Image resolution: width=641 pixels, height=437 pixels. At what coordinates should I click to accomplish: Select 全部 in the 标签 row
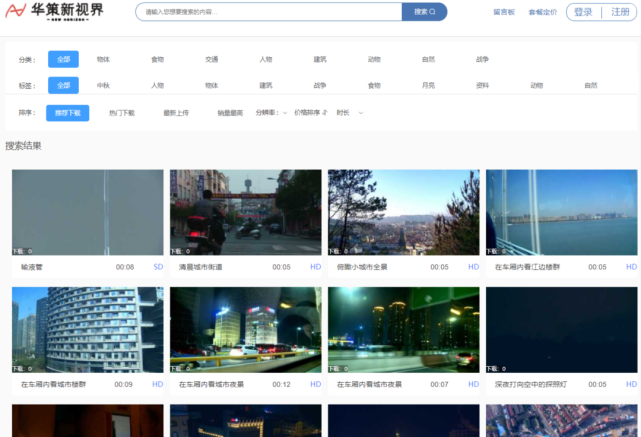click(x=63, y=85)
